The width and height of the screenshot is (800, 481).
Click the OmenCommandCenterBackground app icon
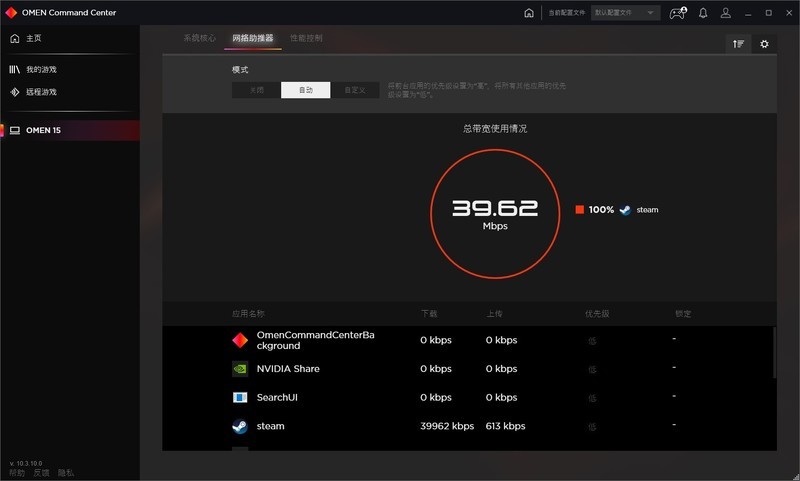[240, 340]
